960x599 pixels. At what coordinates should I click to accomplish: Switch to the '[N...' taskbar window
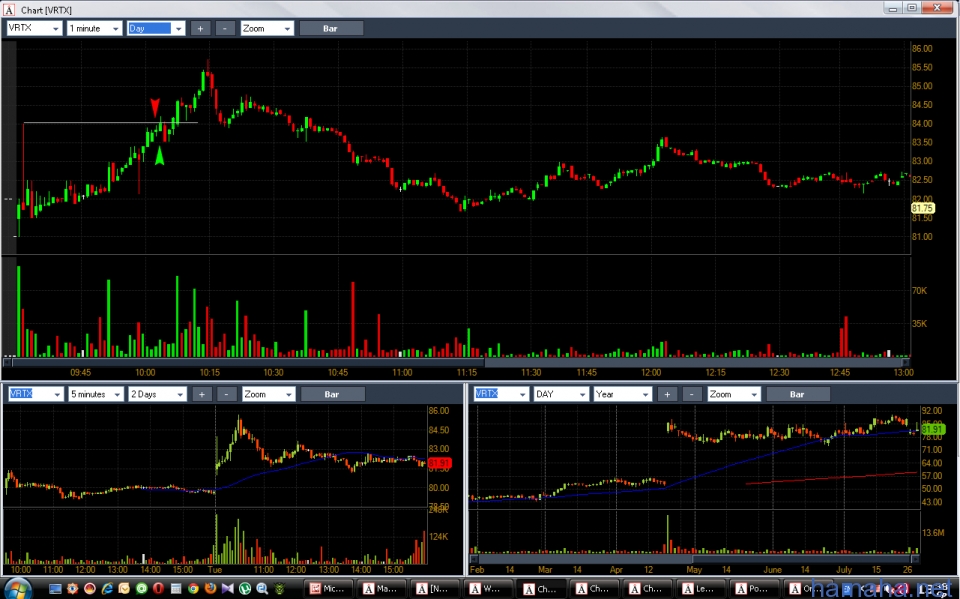click(435, 589)
